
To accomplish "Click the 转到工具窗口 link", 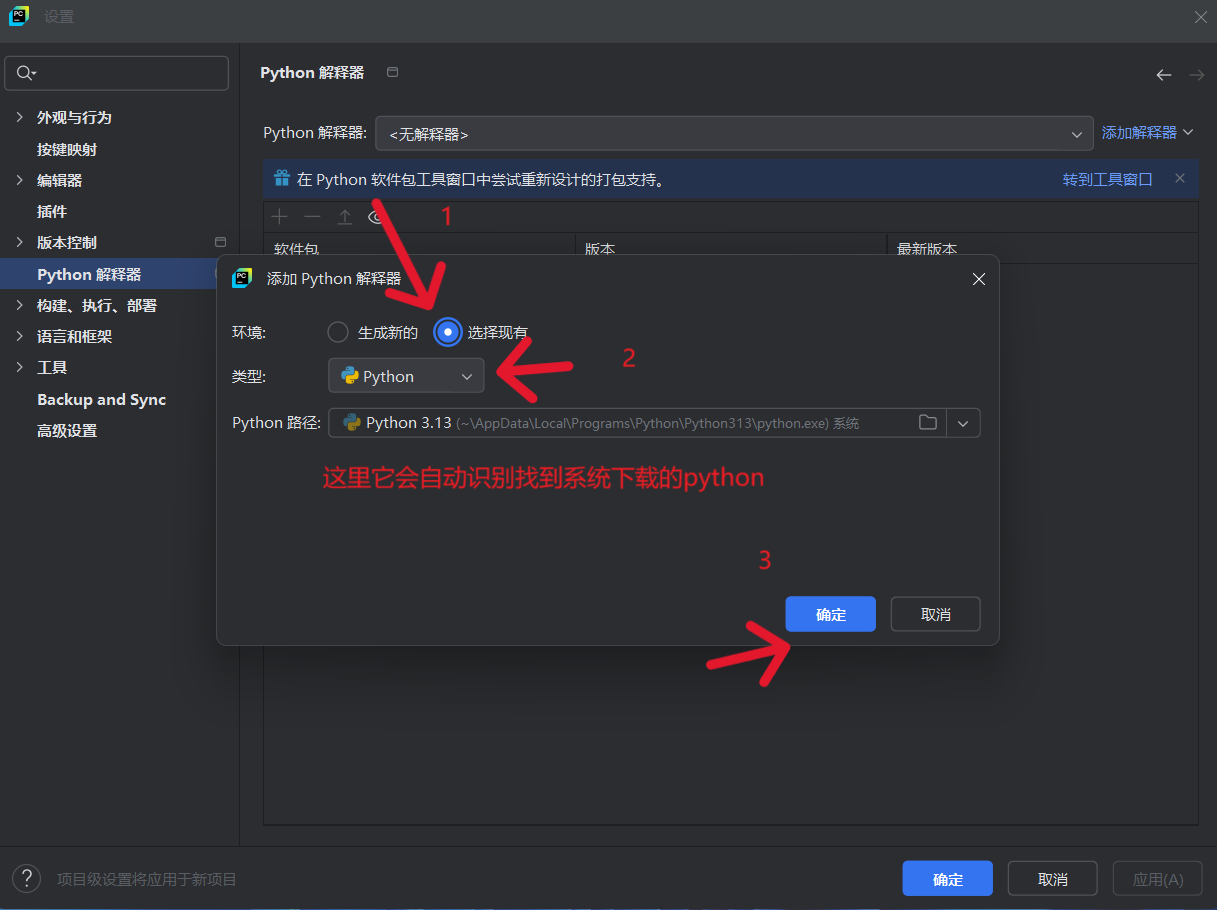I will tap(1107, 180).
